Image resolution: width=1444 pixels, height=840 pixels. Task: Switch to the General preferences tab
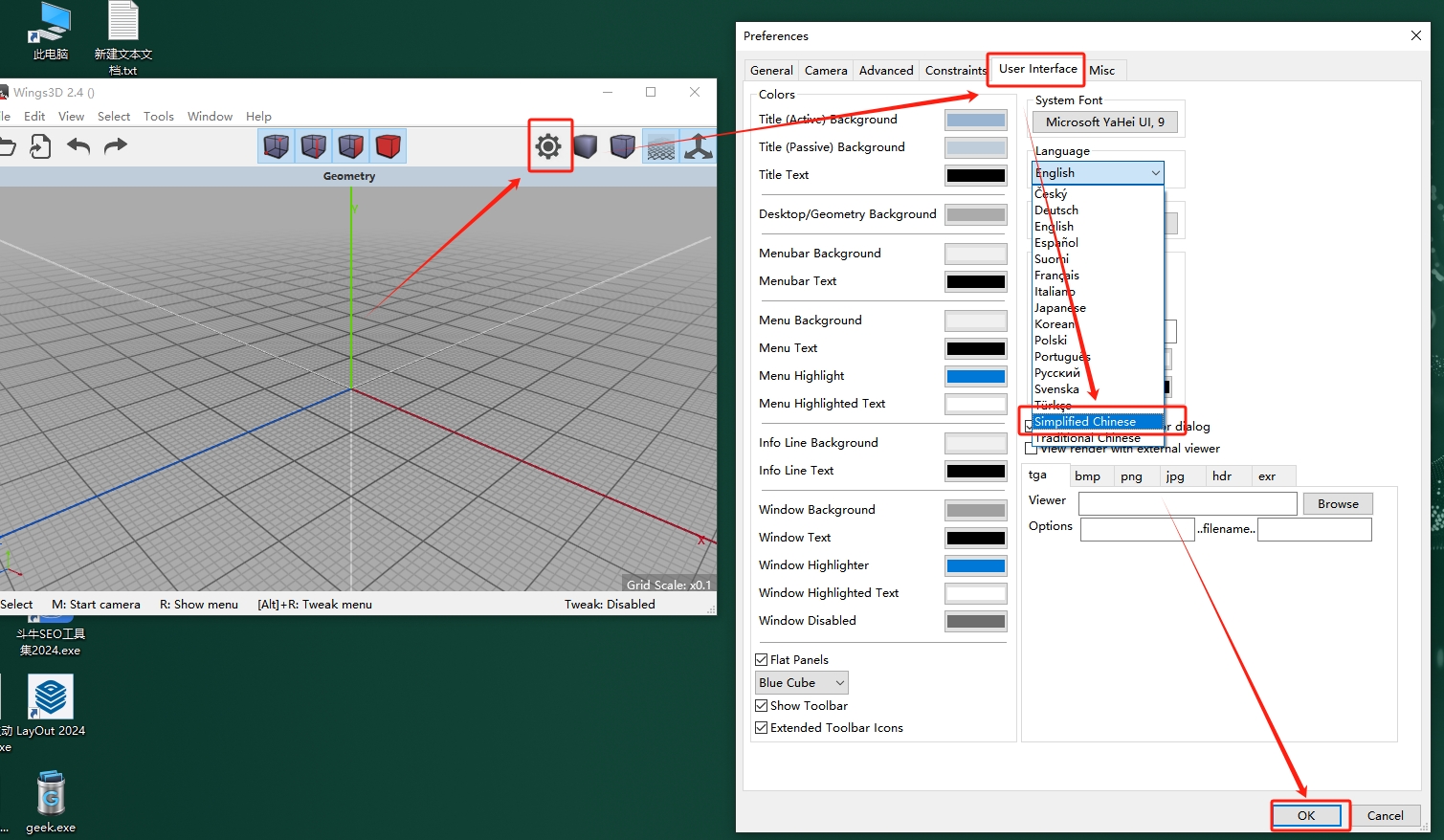[771, 71]
